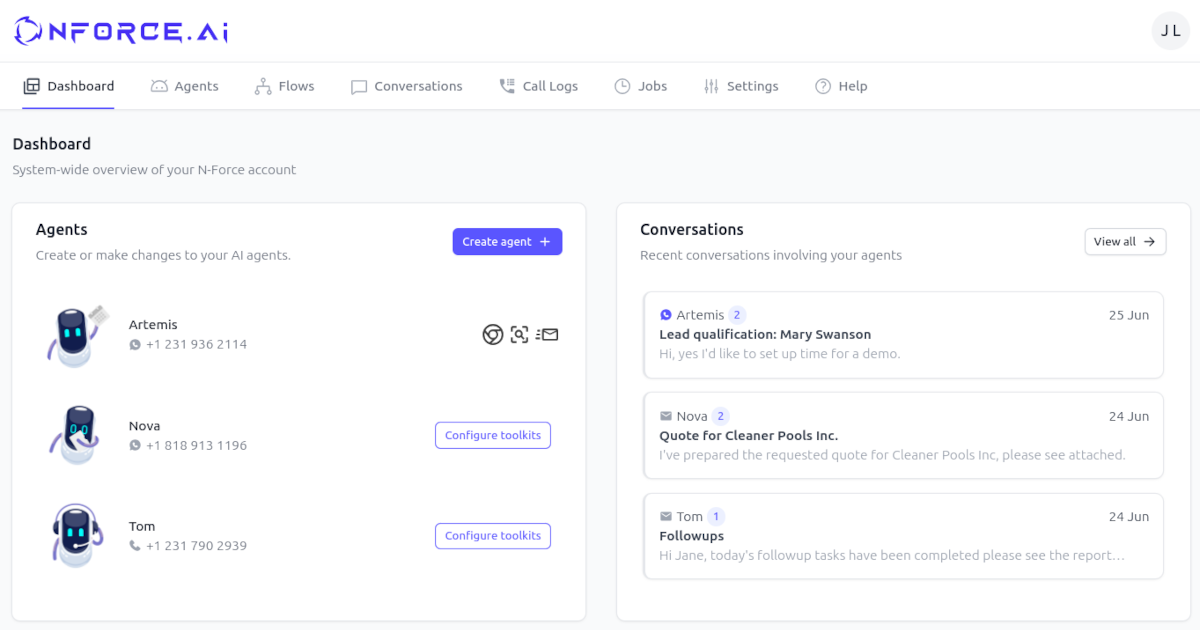This screenshot has width=1200, height=630.
Task: Configure toolkits for Nova
Action: tap(493, 435)
